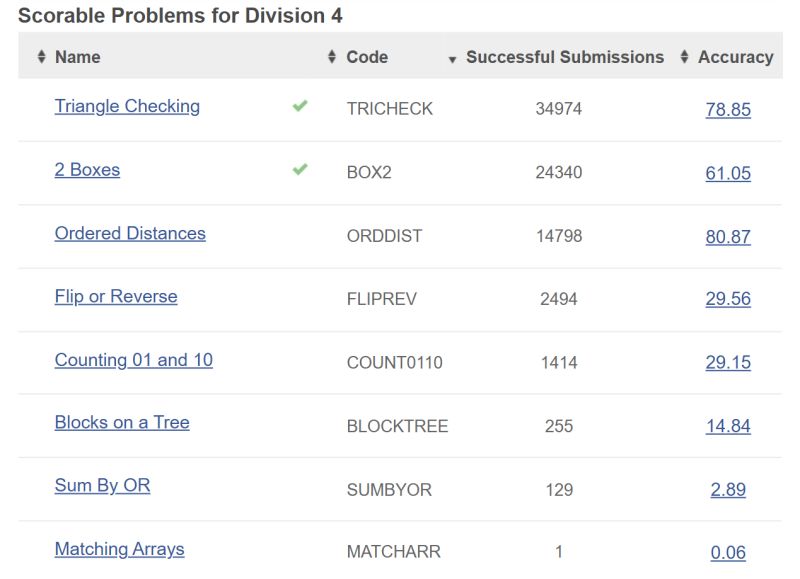Sort by Successful Submissions arrow
Screen dimensions: 800x579
[453, 59]
